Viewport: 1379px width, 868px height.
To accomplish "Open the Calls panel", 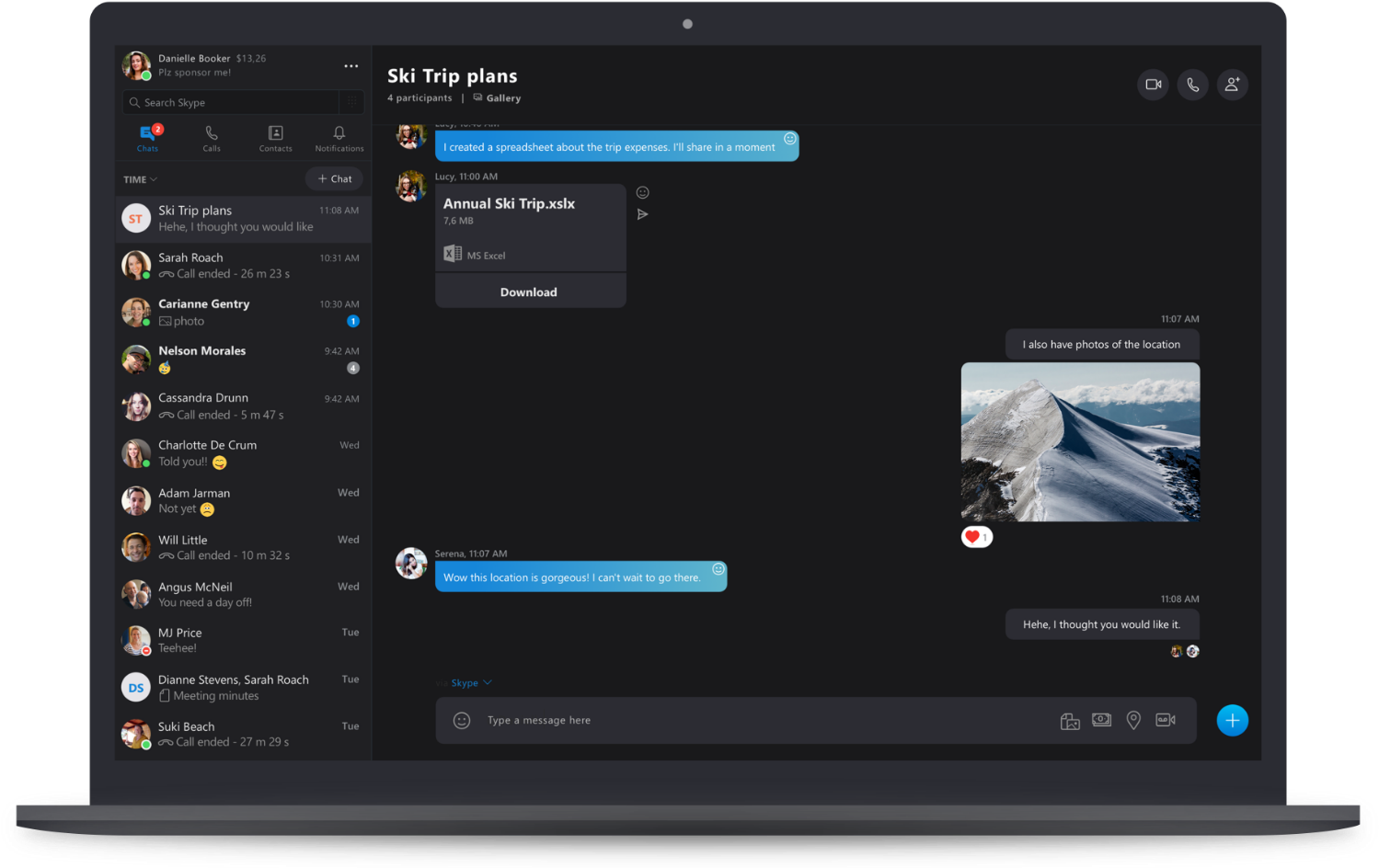I will pos(211,137).
